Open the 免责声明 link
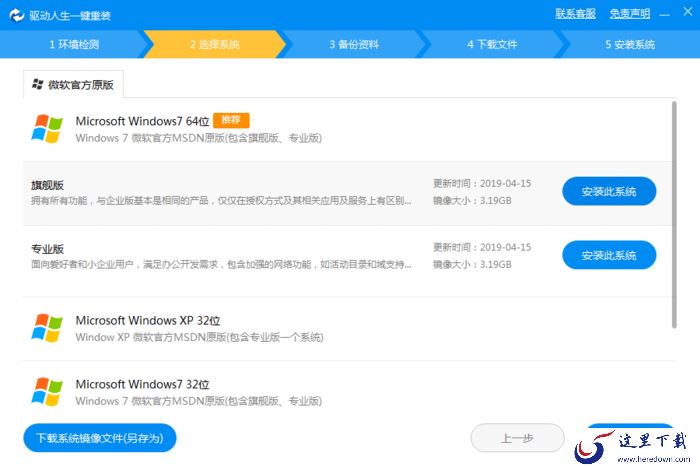 point(629,13)
